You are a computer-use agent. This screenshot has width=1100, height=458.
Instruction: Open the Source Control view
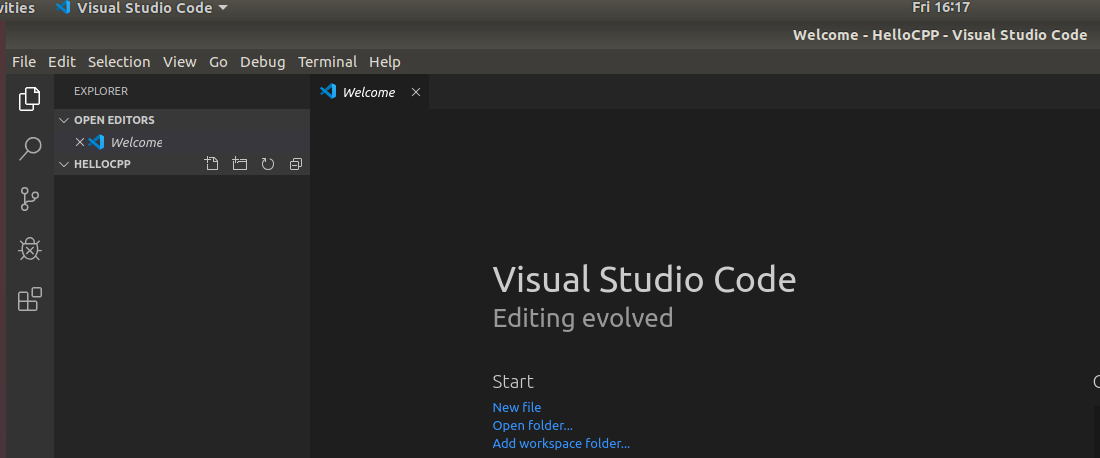29,198
